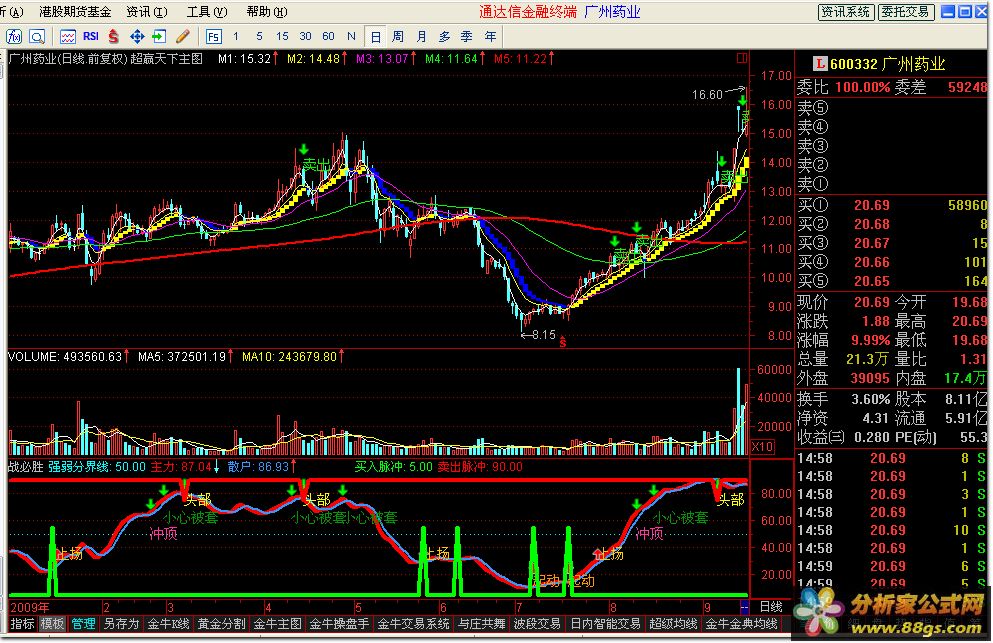Apply the 金牛金典均线 template

coord(741,624)
